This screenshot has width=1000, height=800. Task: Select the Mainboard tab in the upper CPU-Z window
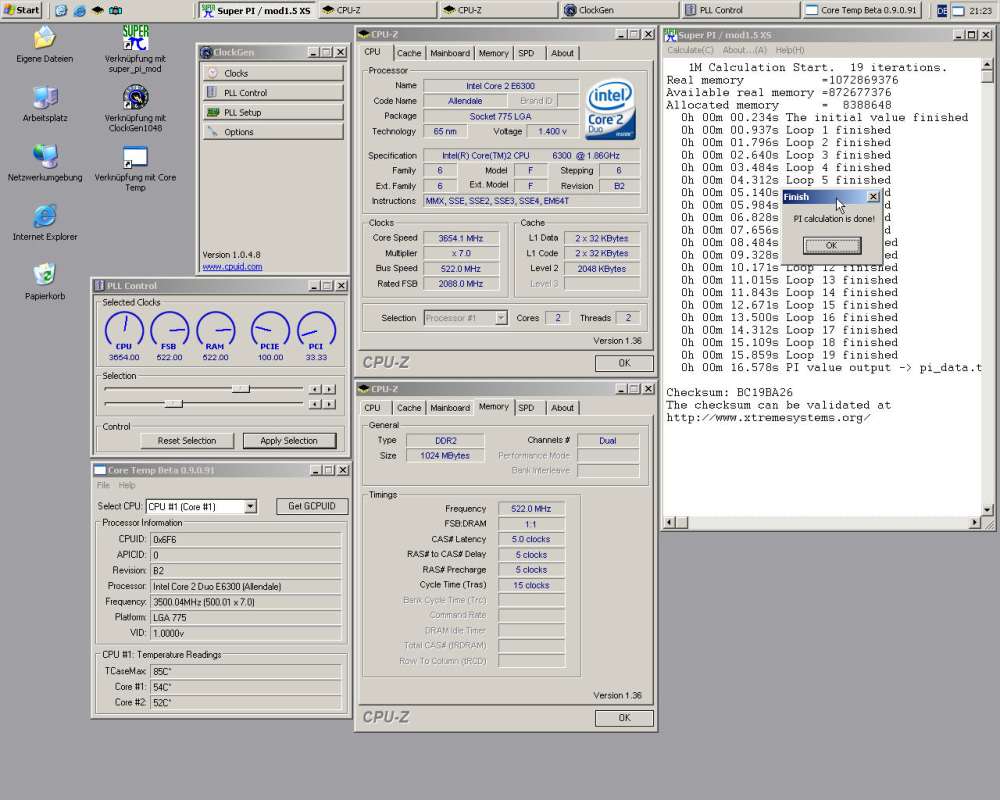[450, 53]
